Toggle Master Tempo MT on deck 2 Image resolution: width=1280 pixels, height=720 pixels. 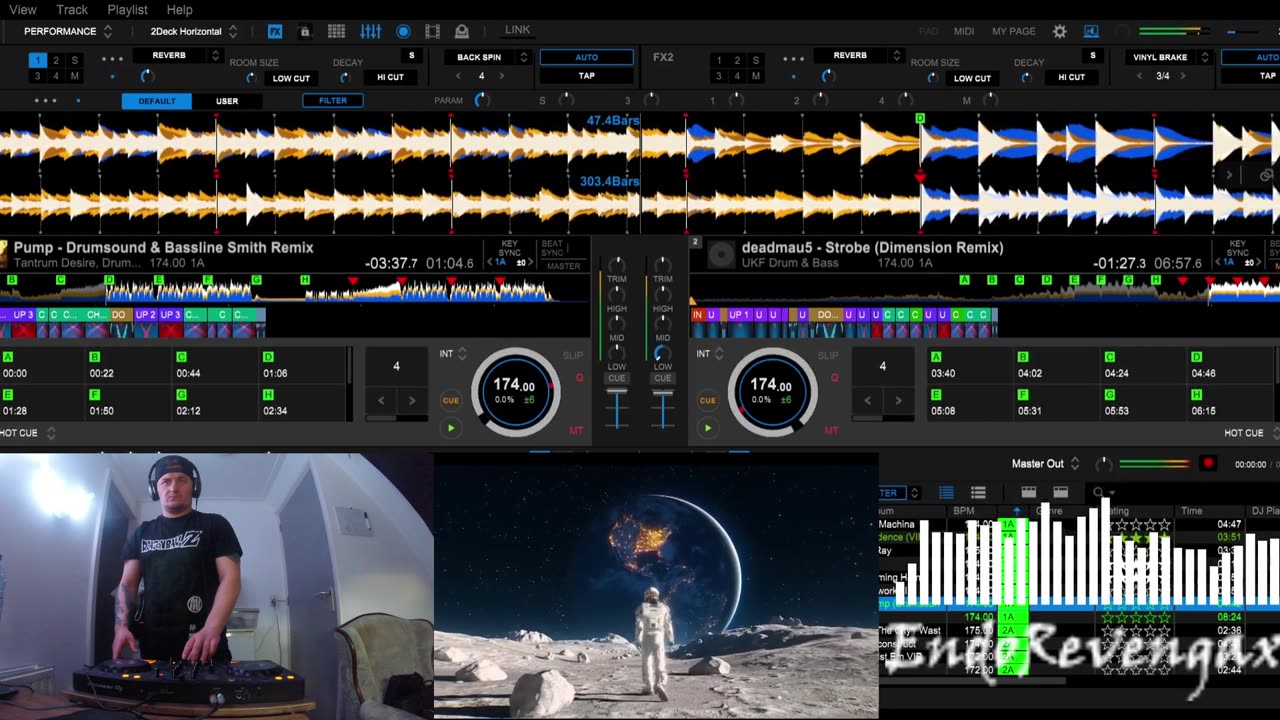pyautogui.click(x=832, y=431)
